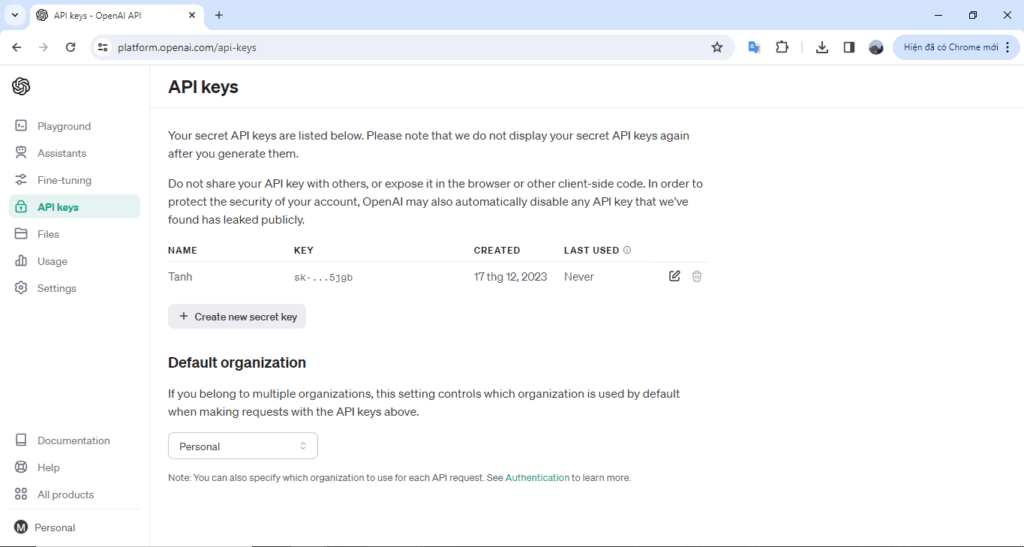
Task: Follow the Authentication link
Action: pos(537,478)
